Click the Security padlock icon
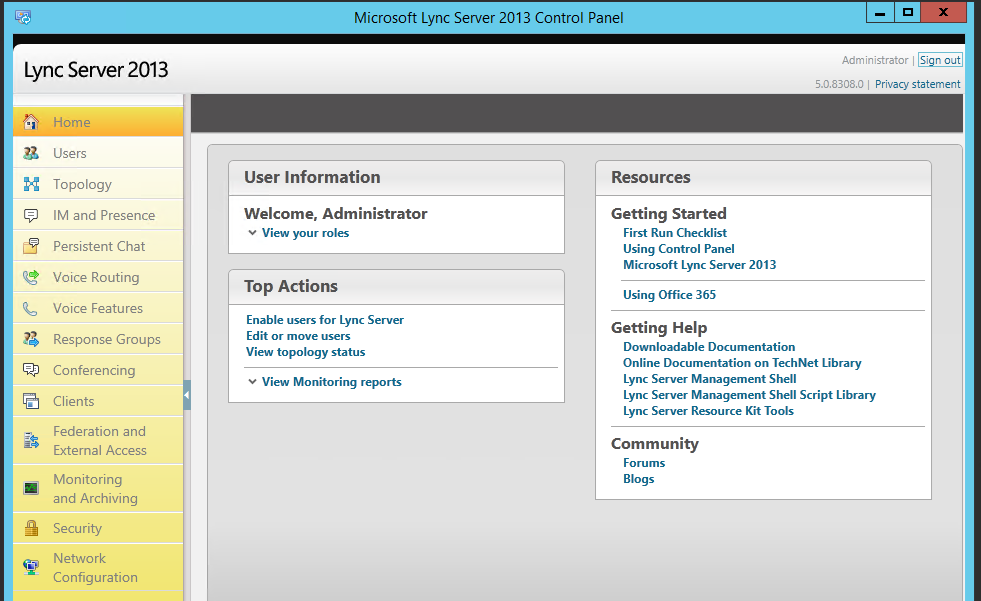Image resolution: width=981 pixels, height=601 pixels. click(31, 528)
